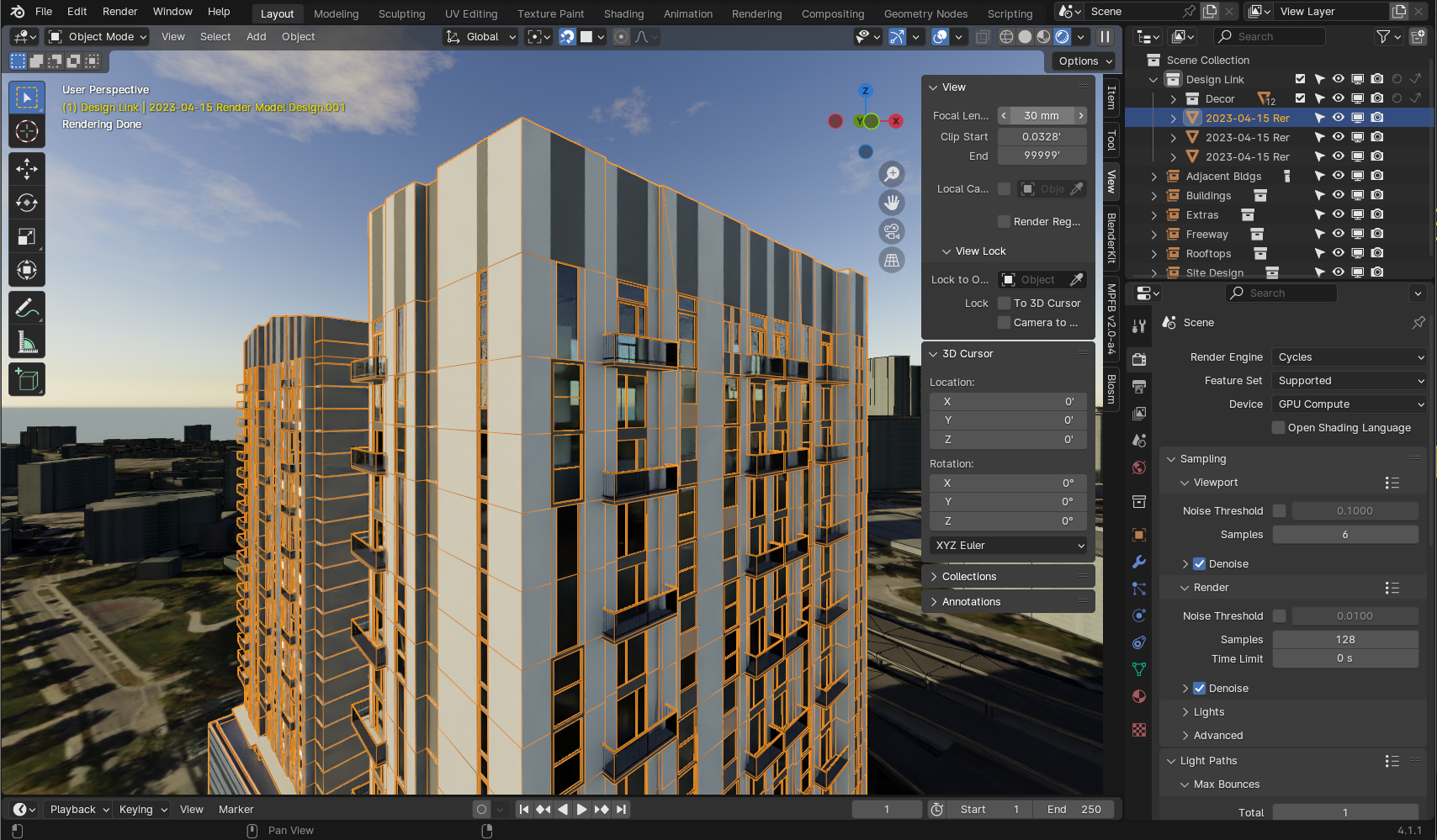Viewport: 1437px width, 840px height.
Task: Adjust the Focal Length 30 mm field
Action: [1042, 116]
